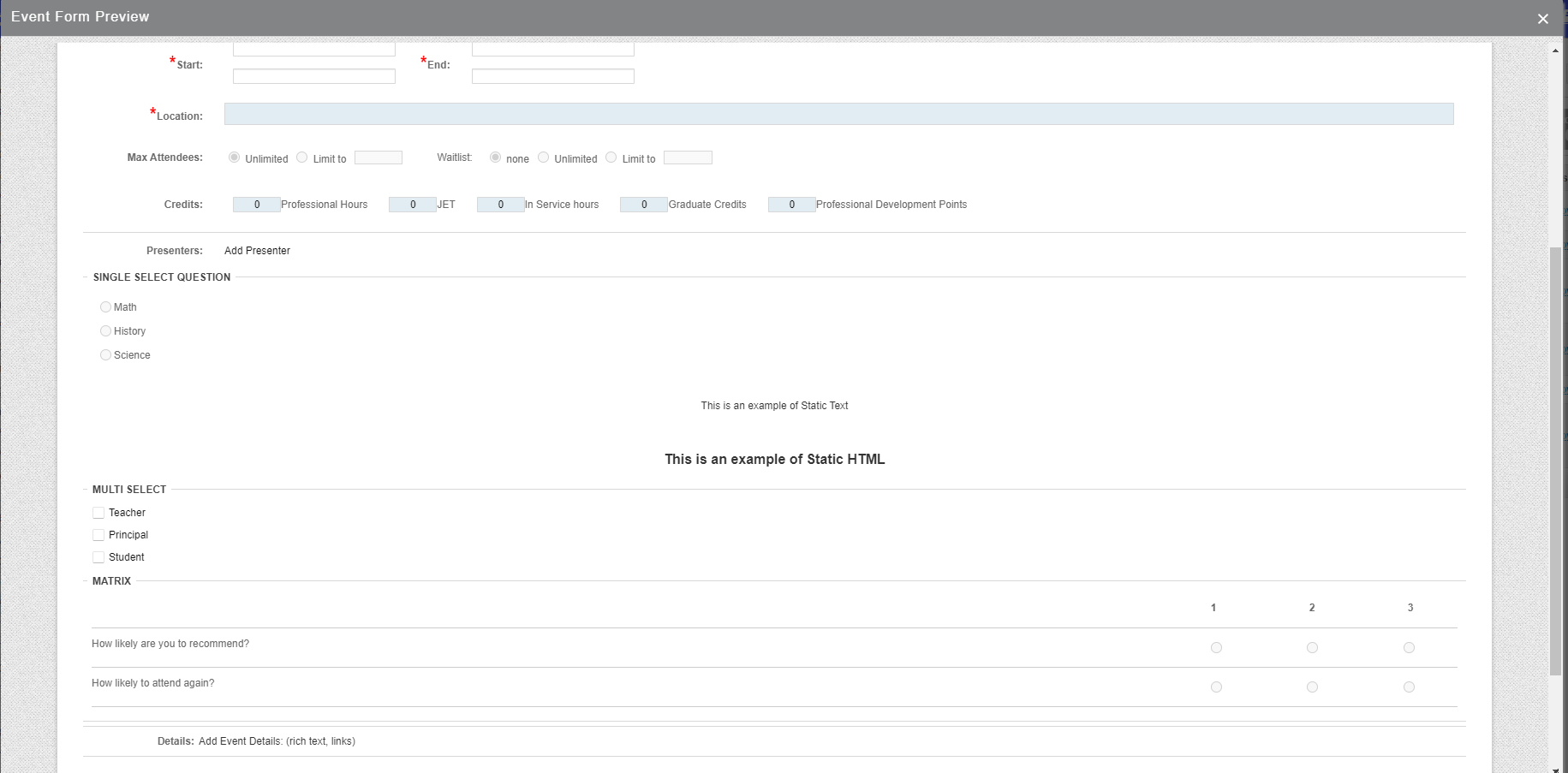Select History in Single Select Question

105,330
